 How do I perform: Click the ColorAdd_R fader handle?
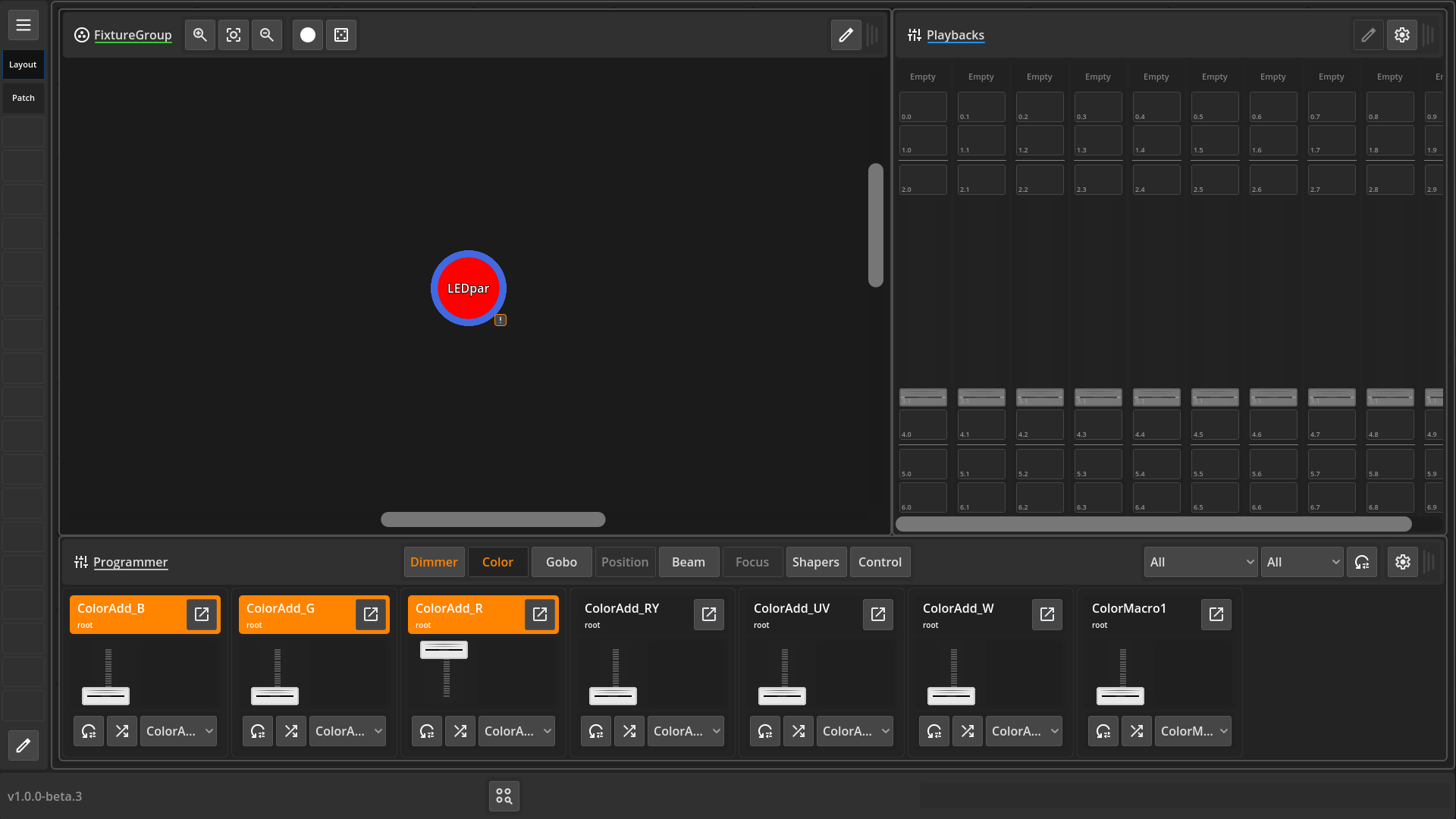coord(444,650)
